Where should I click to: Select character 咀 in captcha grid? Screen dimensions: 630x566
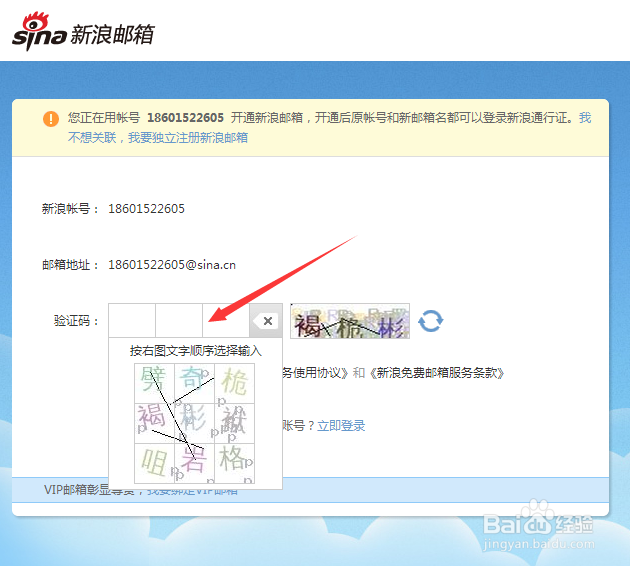click(154, 464)
